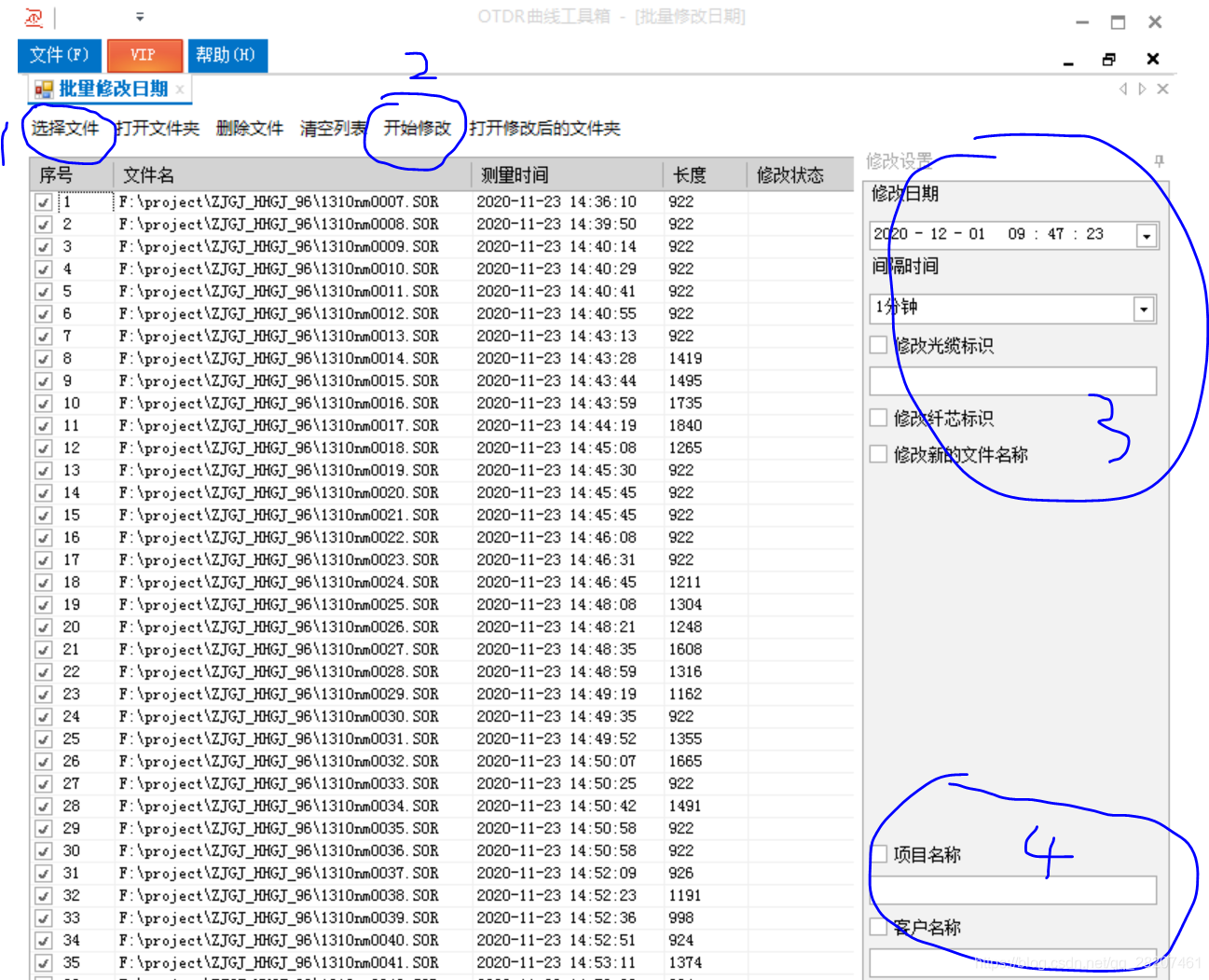The width and height of the screenshot is (1209, 980).
Task: Open the VIP menu
Action: coord(144,55)
